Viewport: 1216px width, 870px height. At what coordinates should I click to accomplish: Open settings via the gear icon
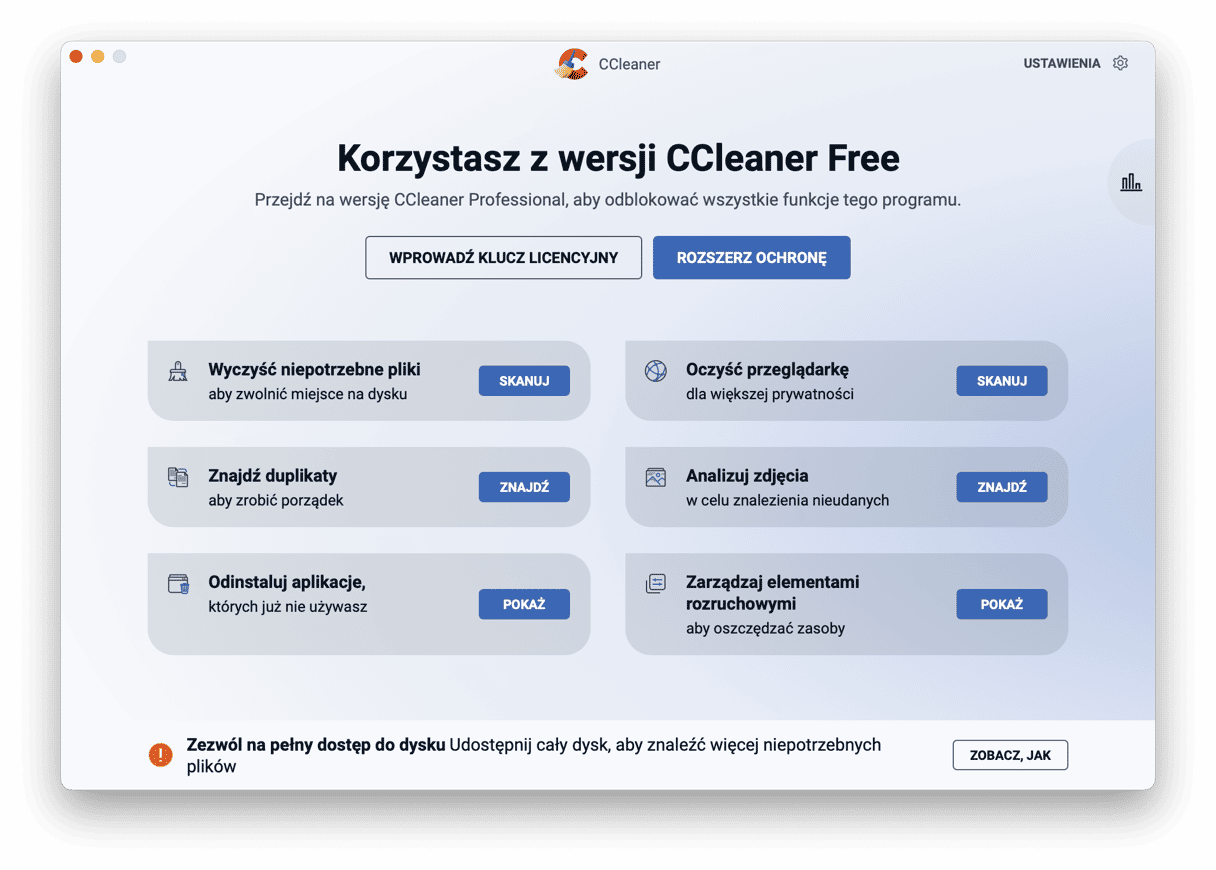point(1120,63)
